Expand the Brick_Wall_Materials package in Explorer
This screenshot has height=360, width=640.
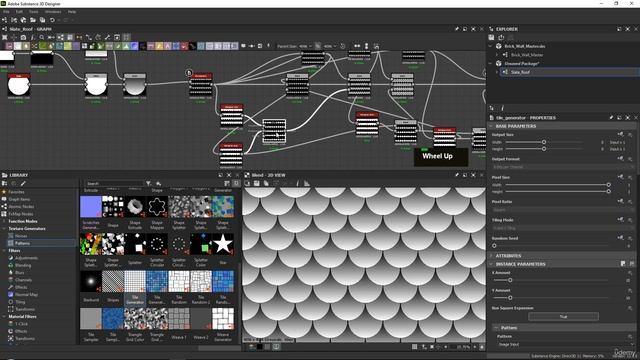(x=491, y=46)
